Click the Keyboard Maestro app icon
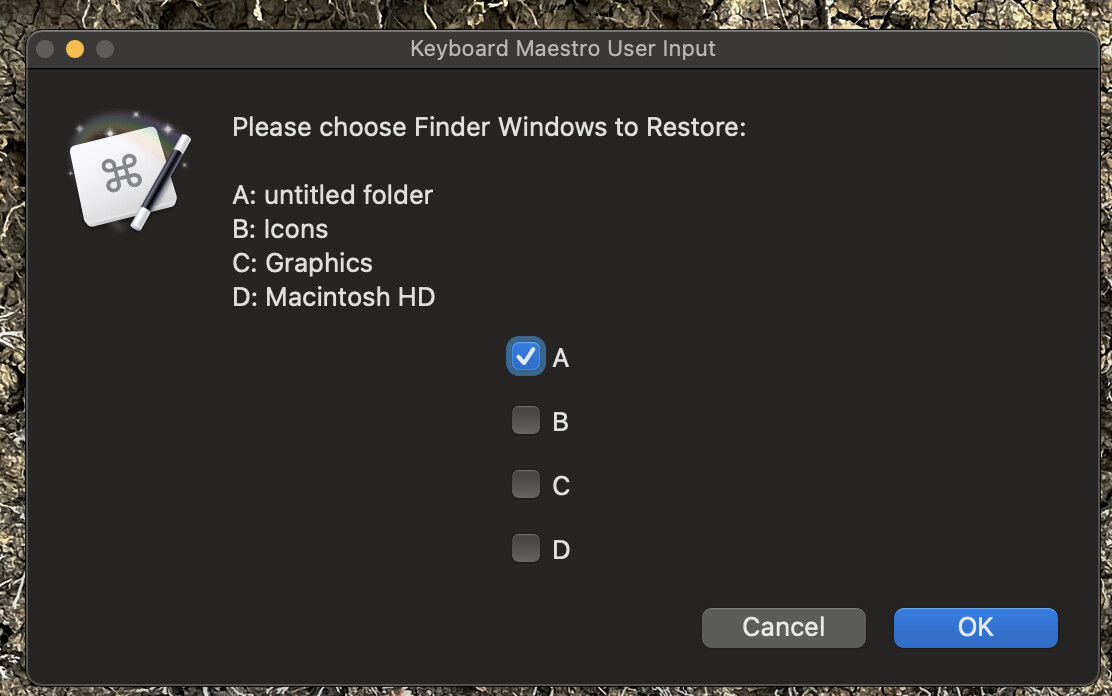The height and width of the screenshot is (696, 1112). (x=130, y=171)
